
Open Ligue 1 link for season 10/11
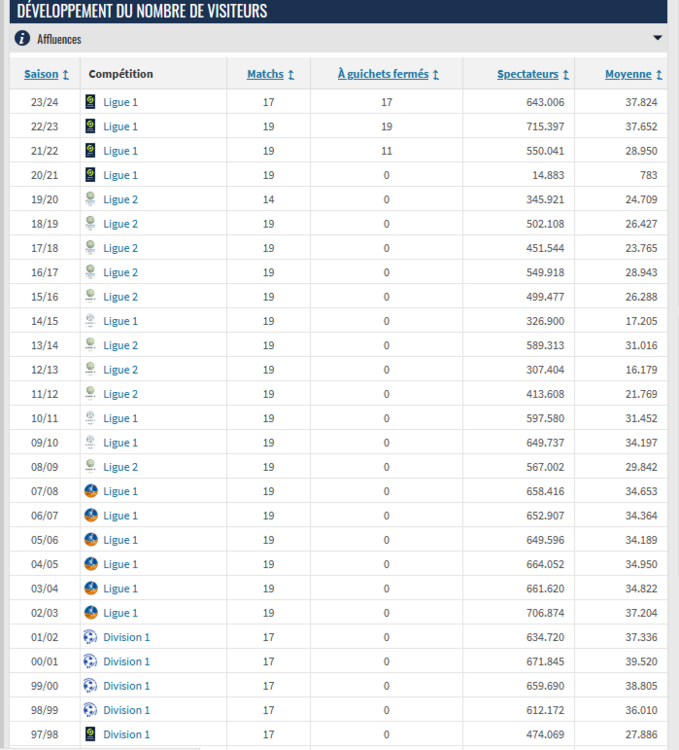coord(120,418)
